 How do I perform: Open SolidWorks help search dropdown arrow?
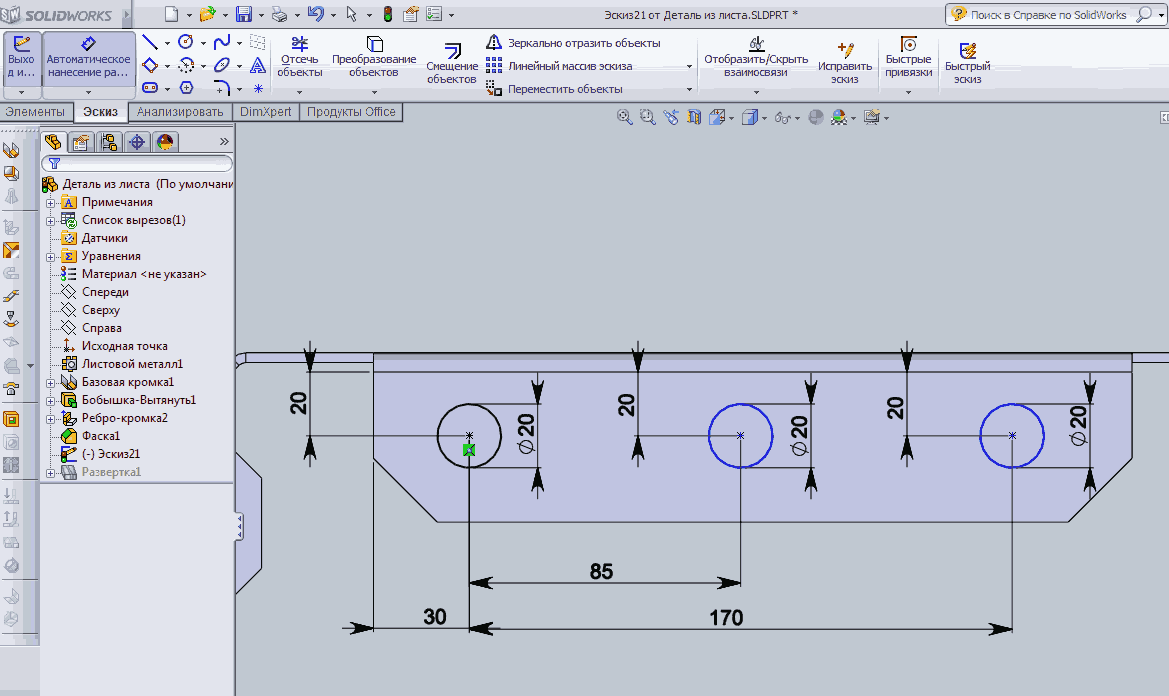tap(1161, 14)
